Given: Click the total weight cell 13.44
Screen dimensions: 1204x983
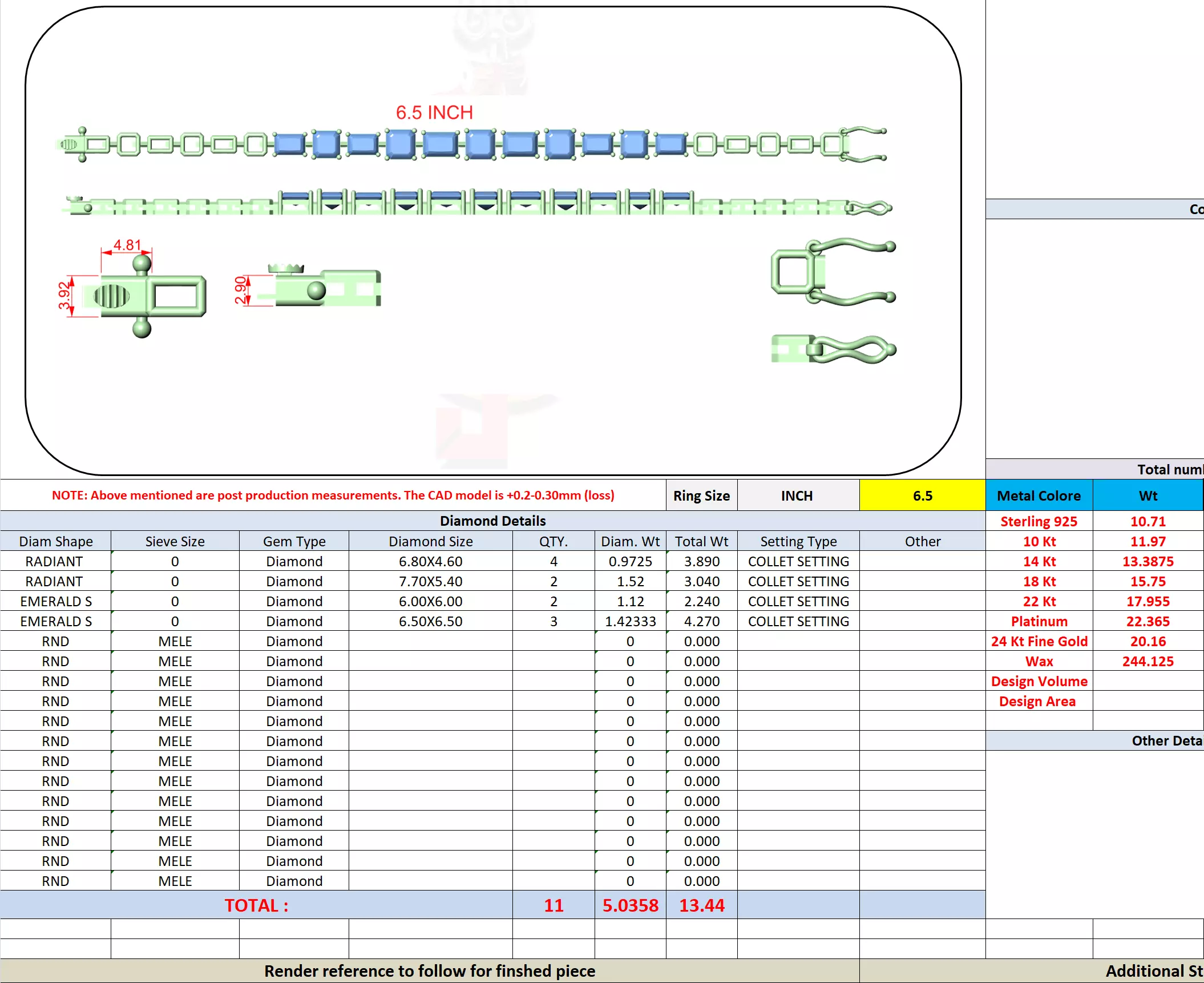Looking at the screenshot, I should pos(701,905).
